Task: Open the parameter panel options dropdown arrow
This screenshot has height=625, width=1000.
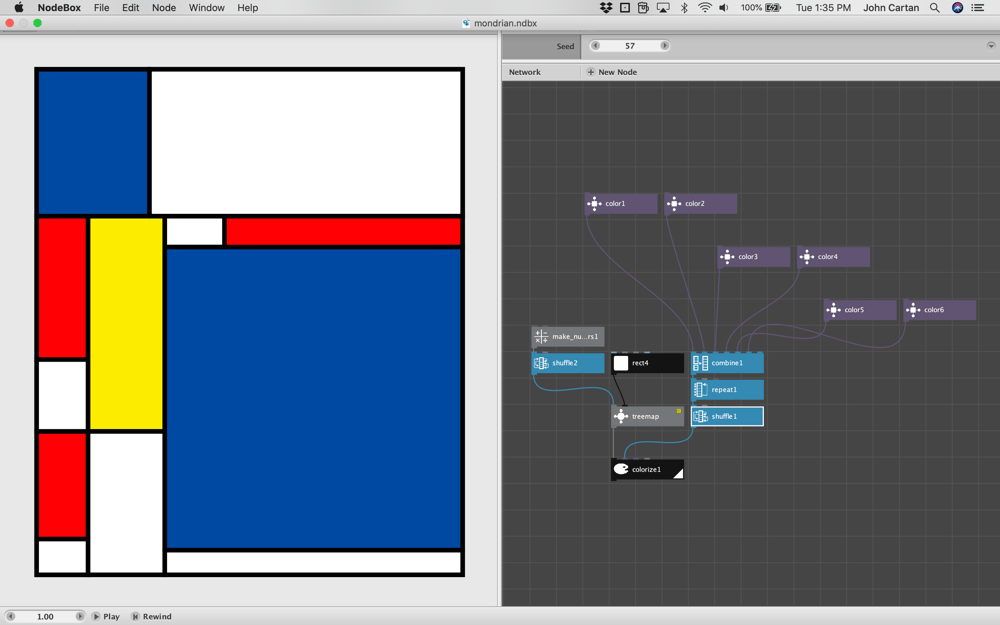Action: (x=990, y=45)
